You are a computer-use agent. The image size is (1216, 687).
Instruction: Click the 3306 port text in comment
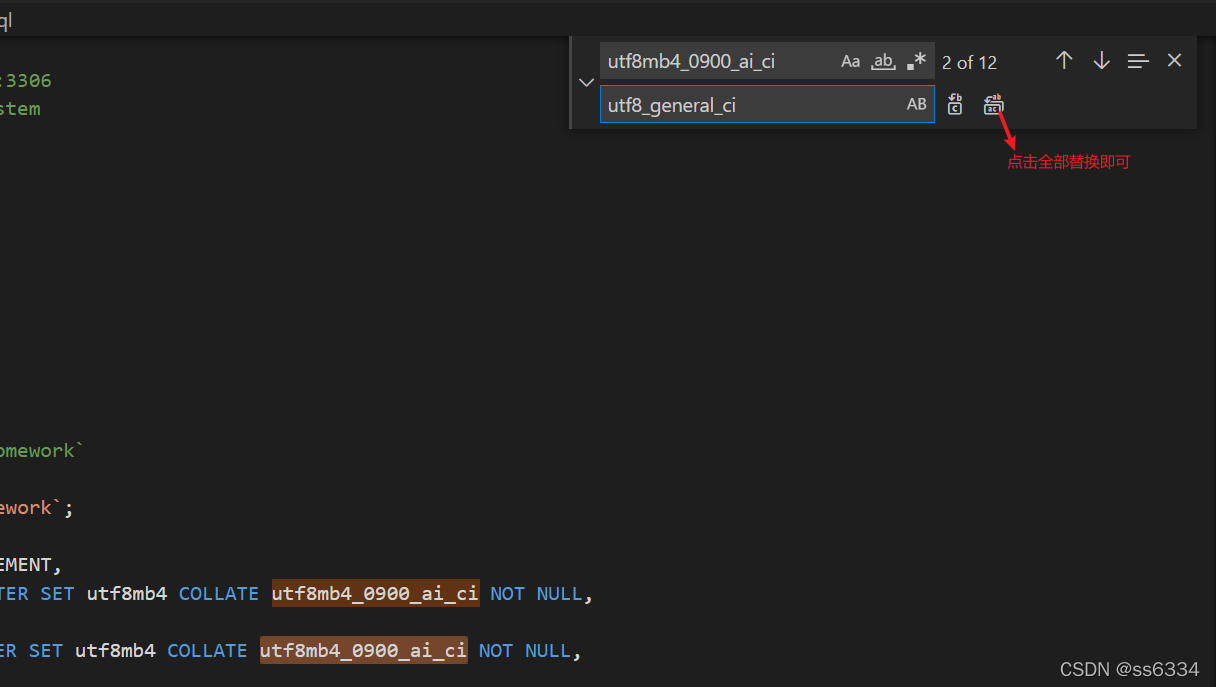click(x=28, y=81)
